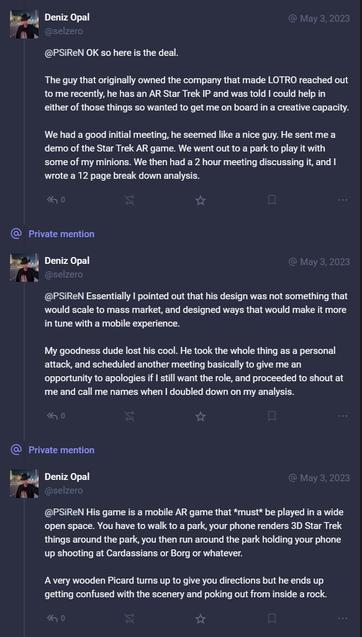Boost the third post about mobile AR game
Viewport: 362px width, 637px height.
click(130, 618)
